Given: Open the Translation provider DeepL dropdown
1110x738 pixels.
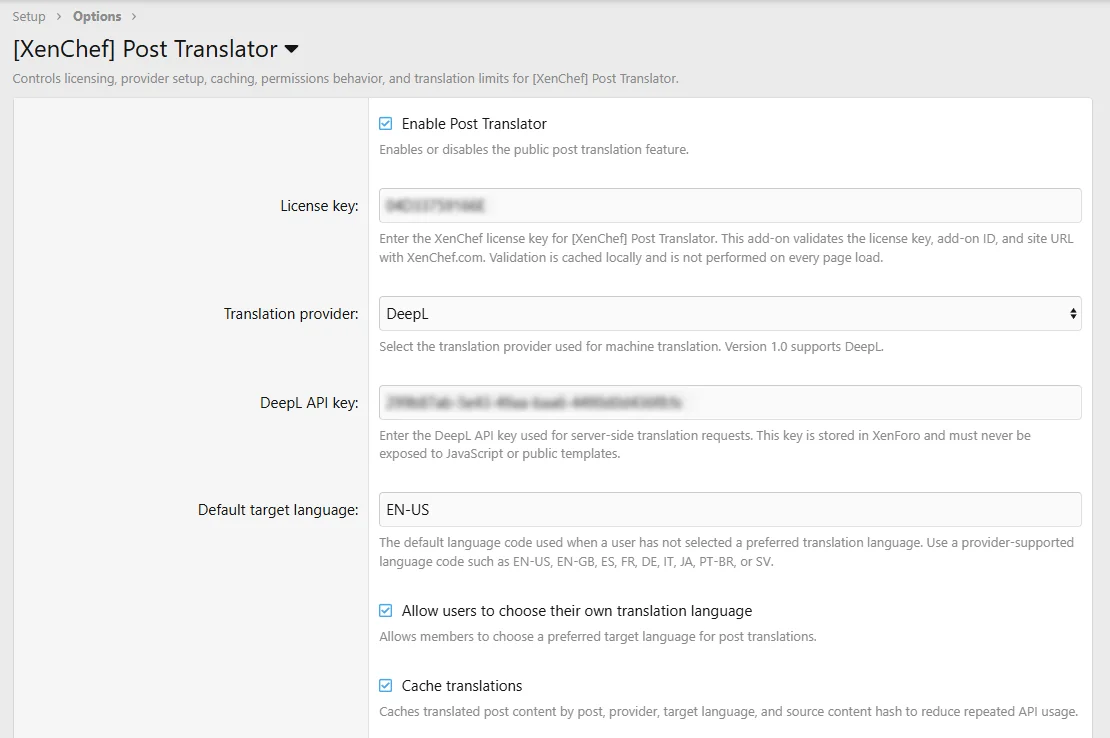Looking at the screenshot, I should [730, 313].
